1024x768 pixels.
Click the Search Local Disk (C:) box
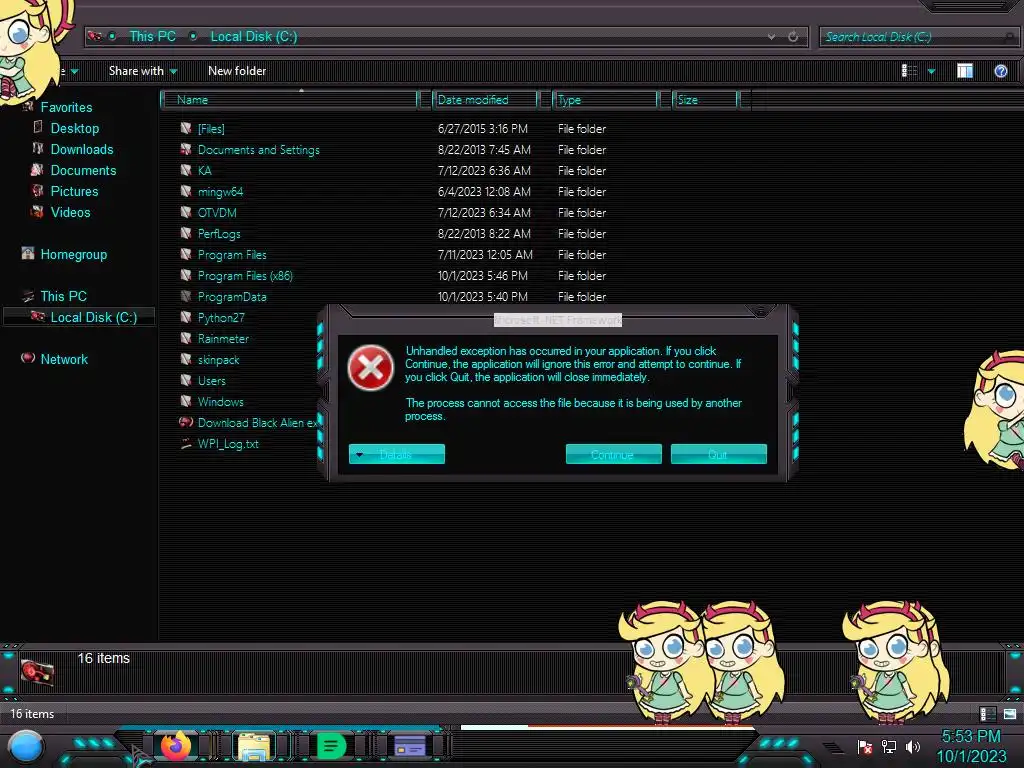point(918,37)
